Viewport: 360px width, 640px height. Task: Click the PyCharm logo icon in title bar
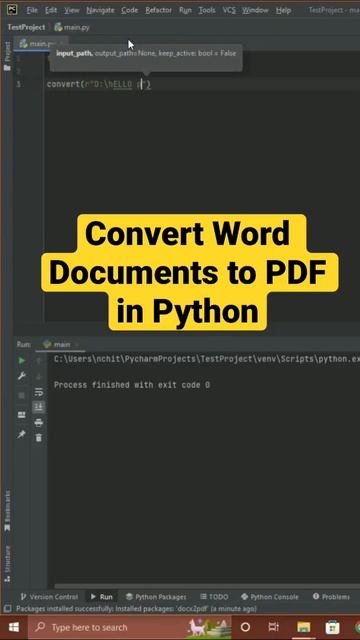[12, 9]
